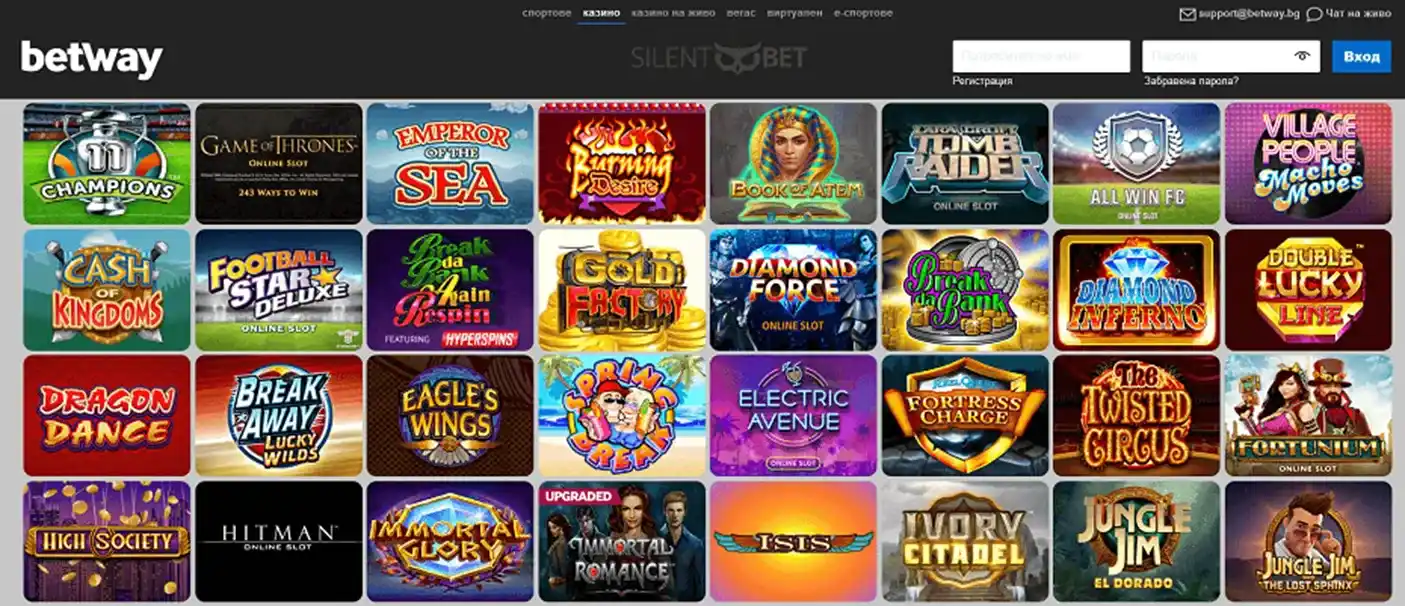Toggle password visibility eye icon
Screen dimensions: 1405x606
pos(1301,56)
